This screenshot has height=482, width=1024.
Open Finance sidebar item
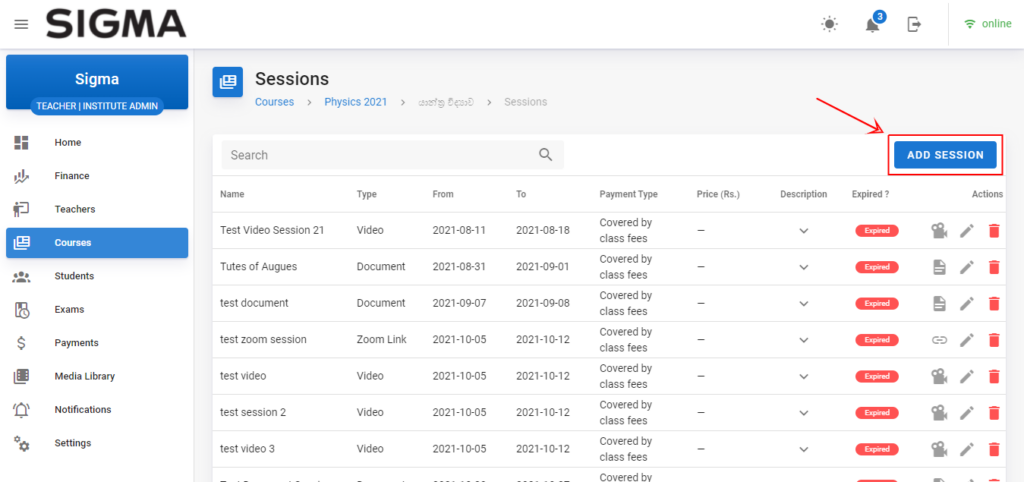97,176
